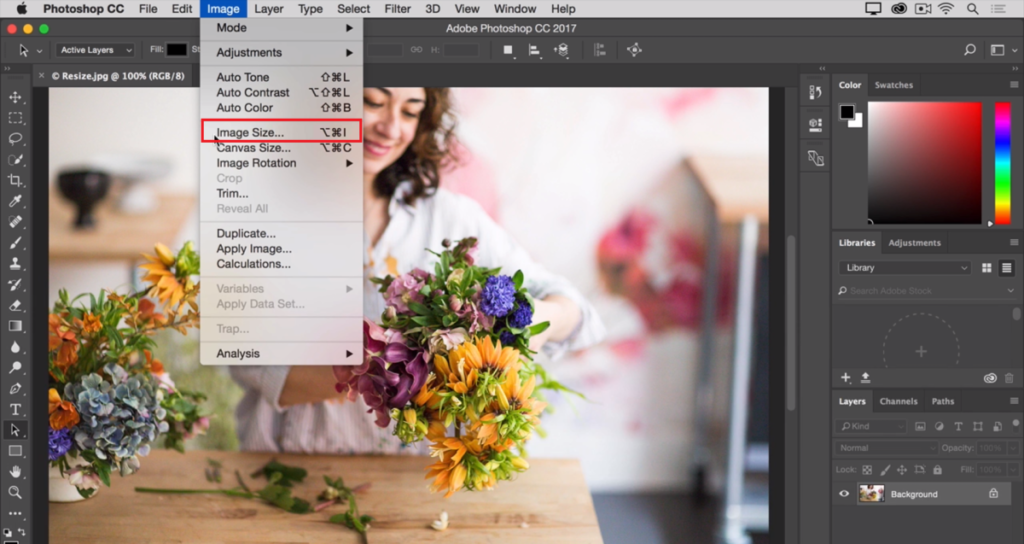
Task: Hide the Background layer with eye icon
Action: 844,493
